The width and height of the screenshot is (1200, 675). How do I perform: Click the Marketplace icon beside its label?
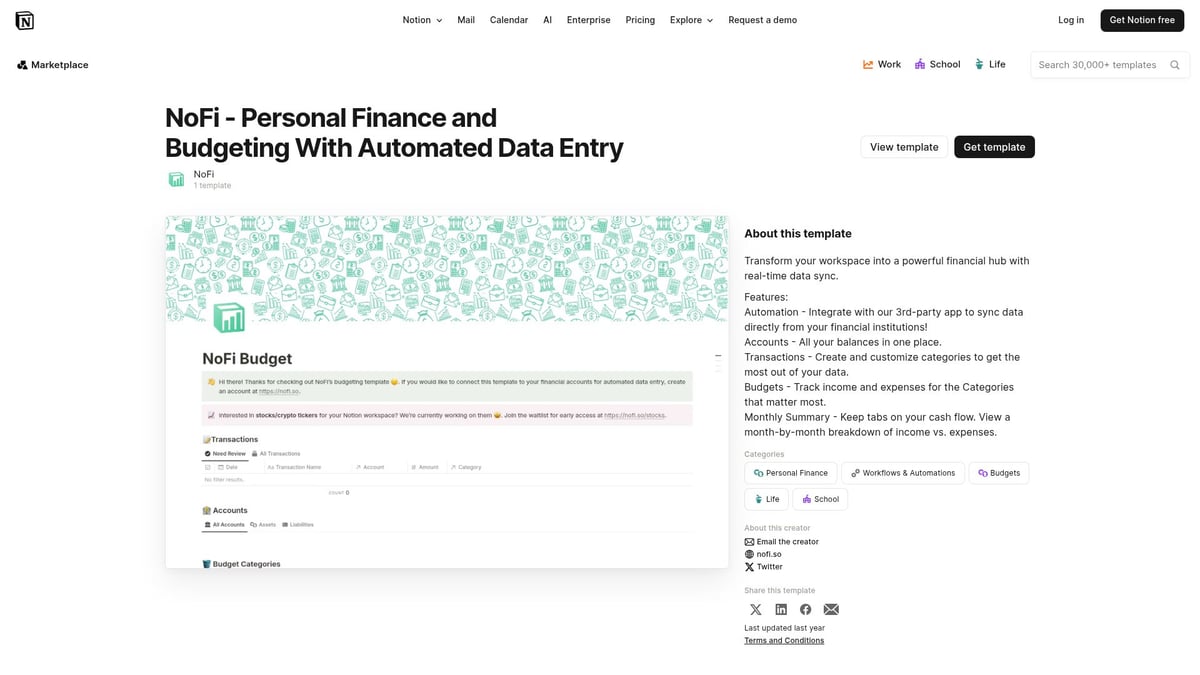point(21,64)
